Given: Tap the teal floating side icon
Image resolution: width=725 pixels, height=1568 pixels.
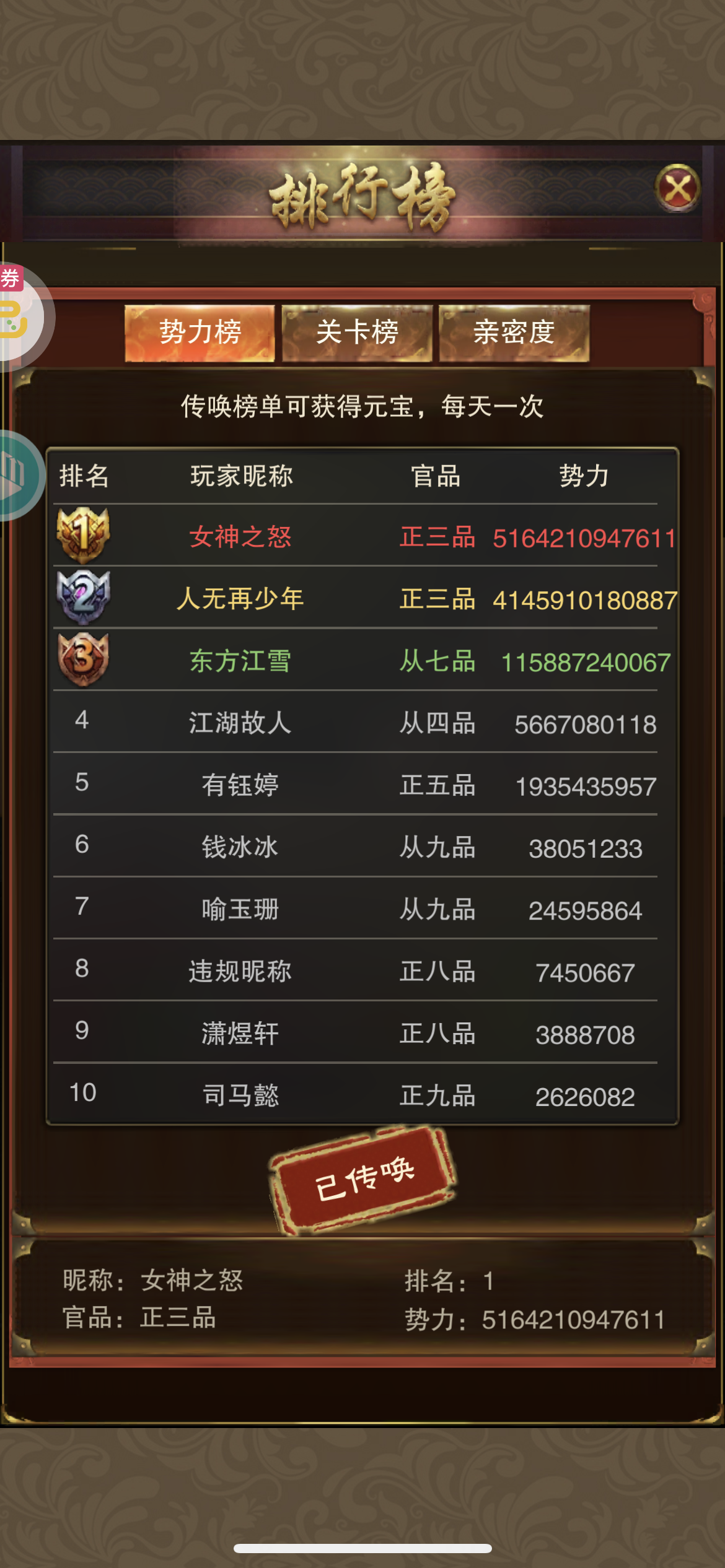Looking at the screenshot, I should click(17, 476).
